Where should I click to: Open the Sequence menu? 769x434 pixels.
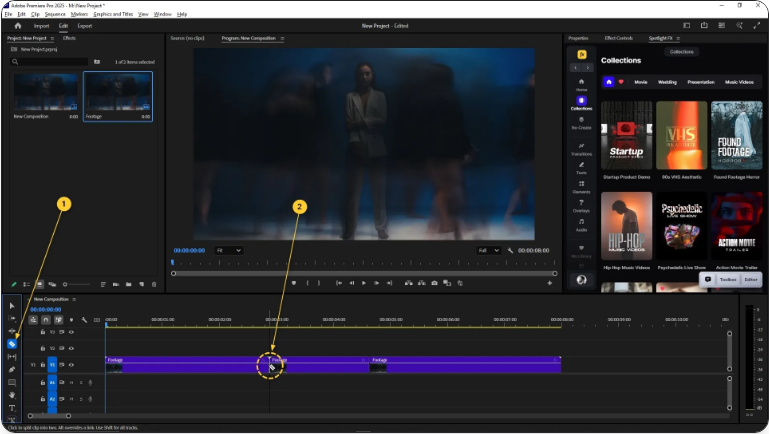click(x=53, y=14)
